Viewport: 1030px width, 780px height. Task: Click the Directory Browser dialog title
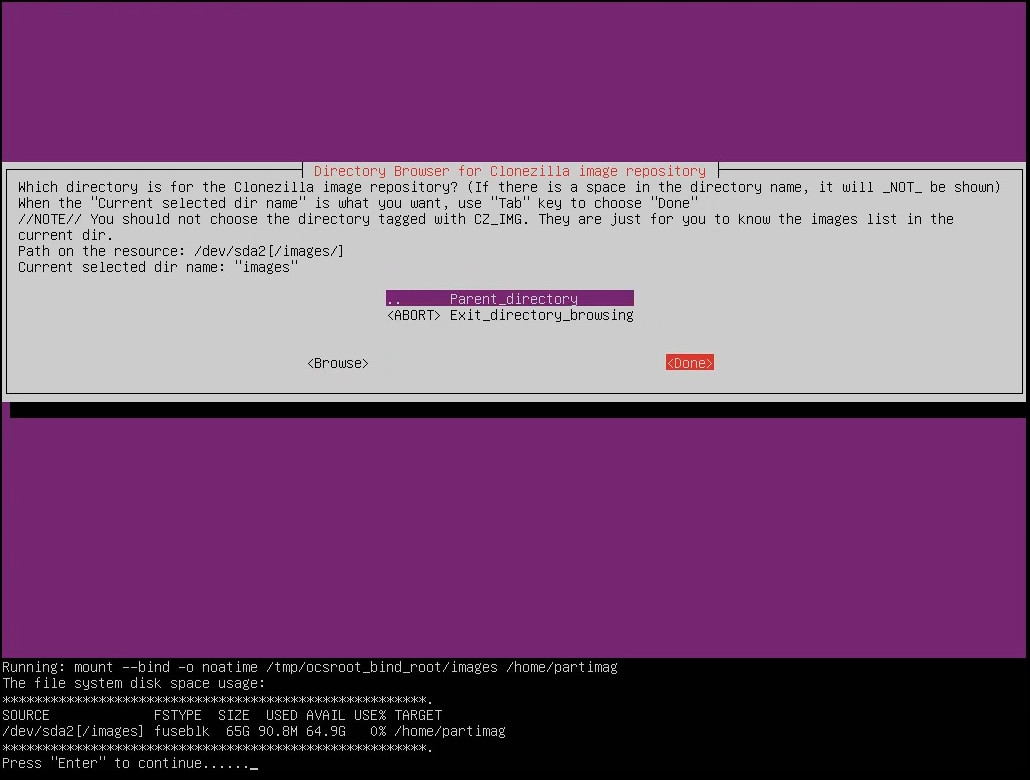point(509,171)
